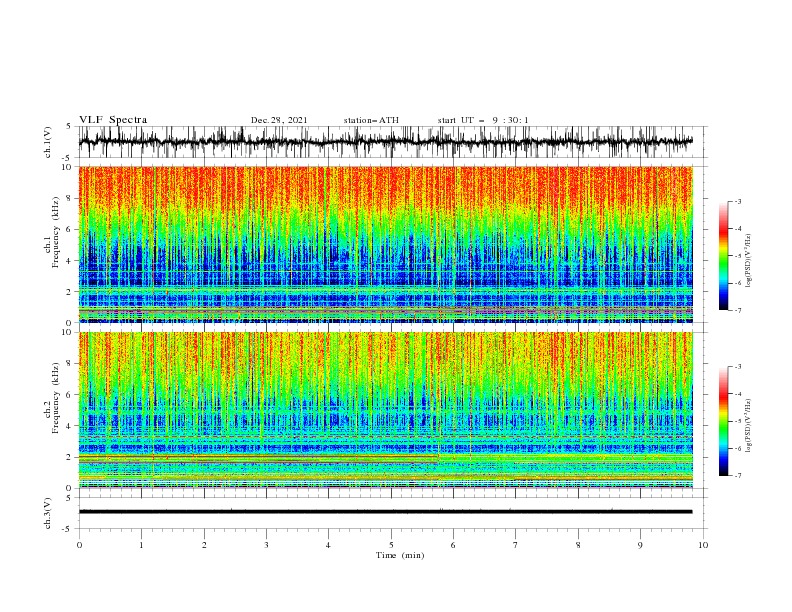Click time axis tick label "4"
The width and height of the screenshot is (792, 612).
[x=328, y=545]
